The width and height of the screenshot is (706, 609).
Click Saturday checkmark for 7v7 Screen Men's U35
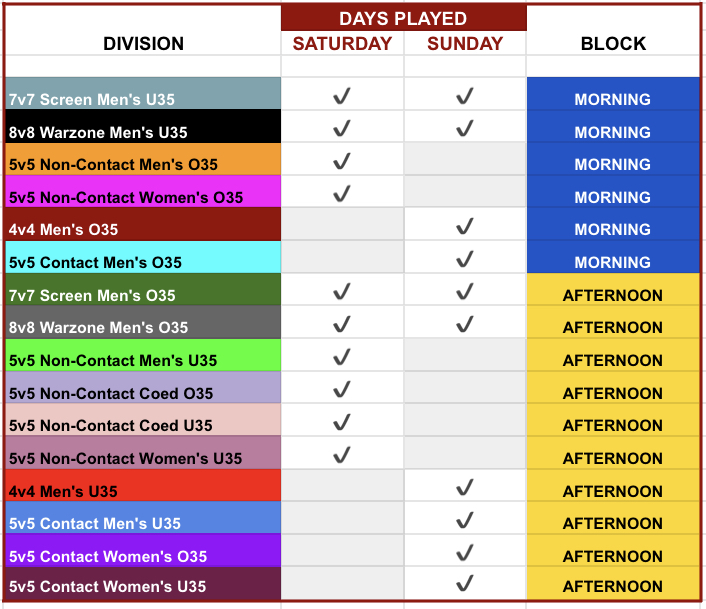pos(342,97)
